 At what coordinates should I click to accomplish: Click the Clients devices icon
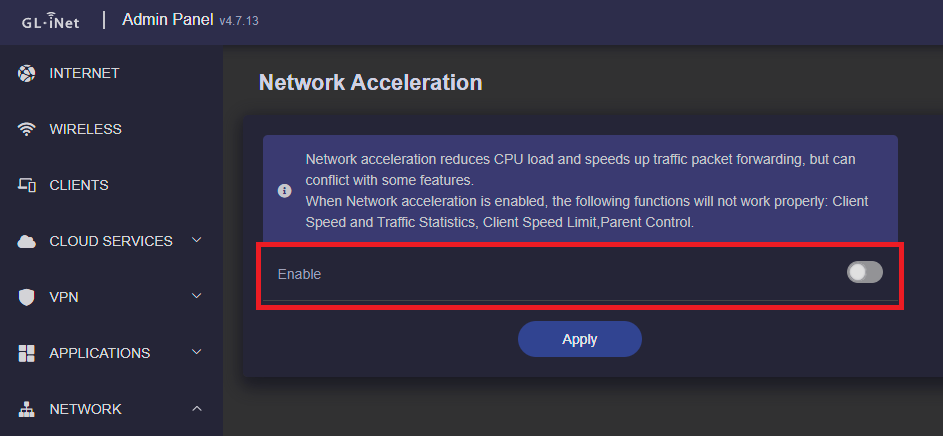[27, 185]
